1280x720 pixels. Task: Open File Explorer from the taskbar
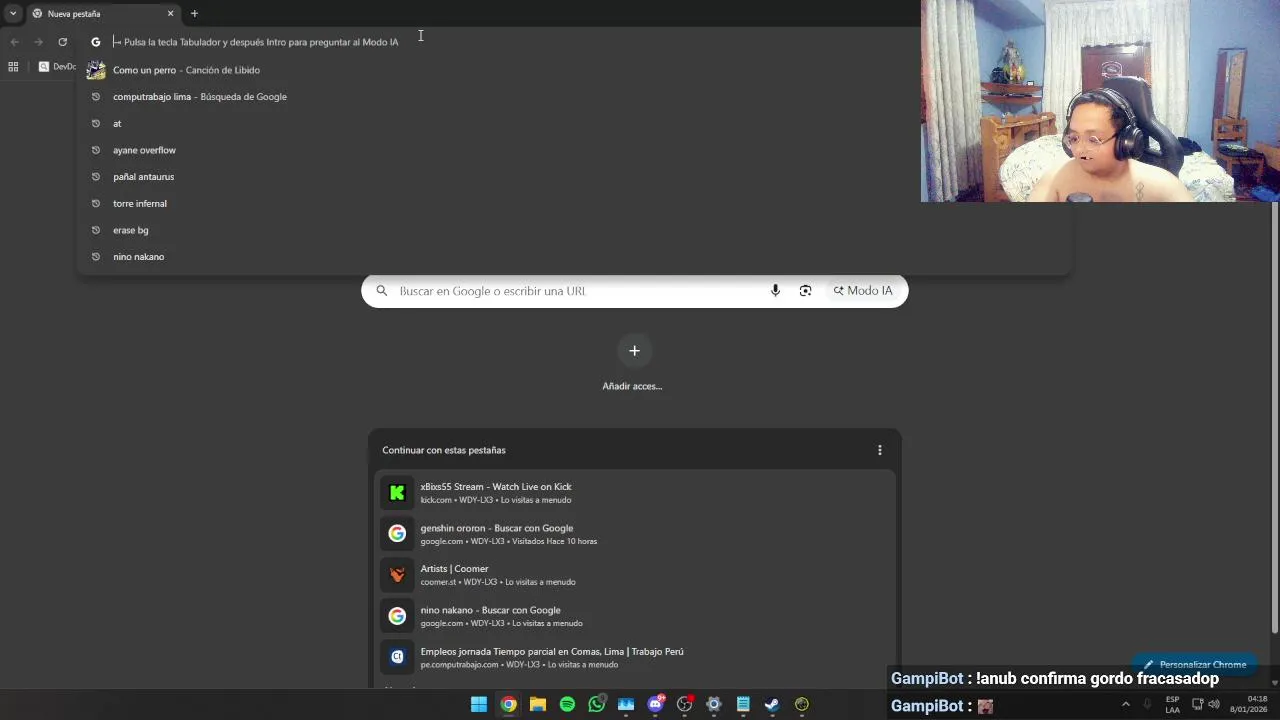click(x=538, y=704)
